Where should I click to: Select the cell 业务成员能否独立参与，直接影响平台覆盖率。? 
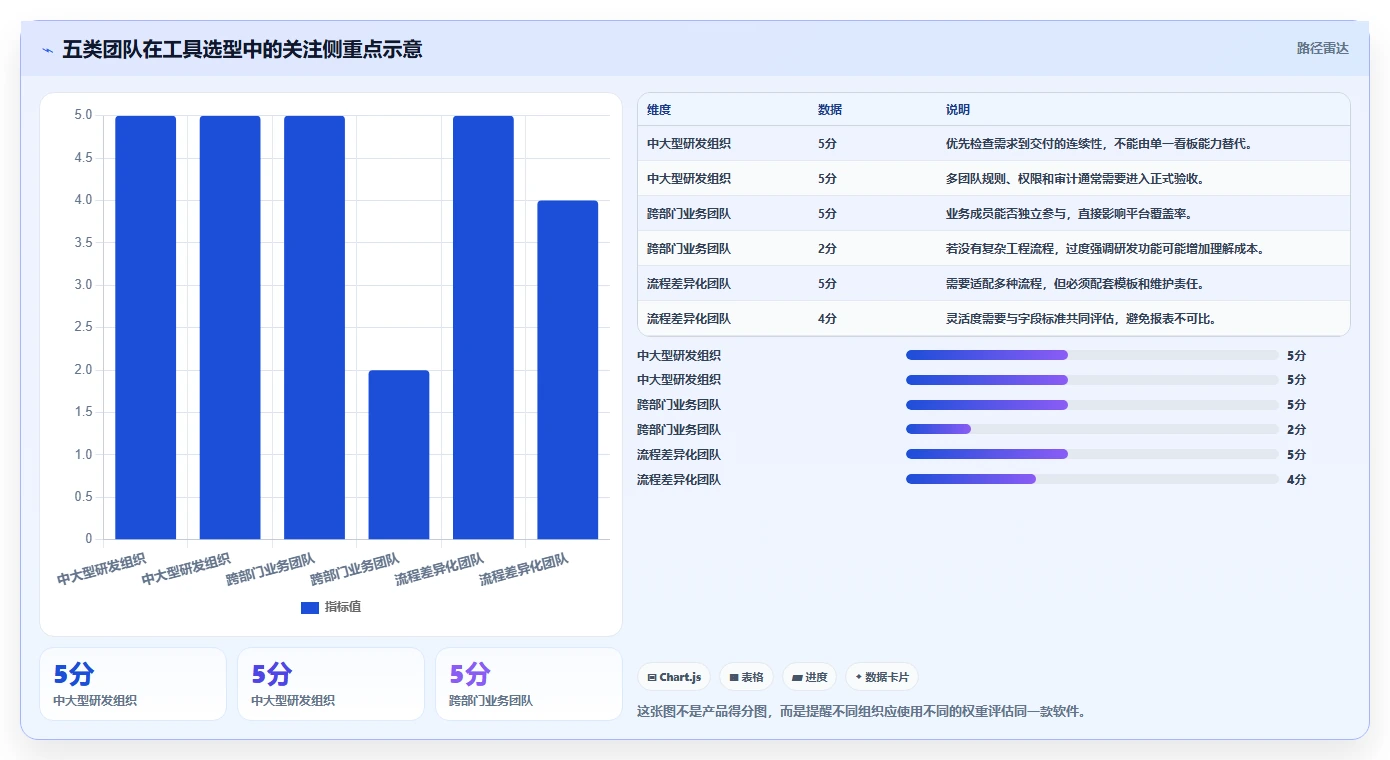1069,214
